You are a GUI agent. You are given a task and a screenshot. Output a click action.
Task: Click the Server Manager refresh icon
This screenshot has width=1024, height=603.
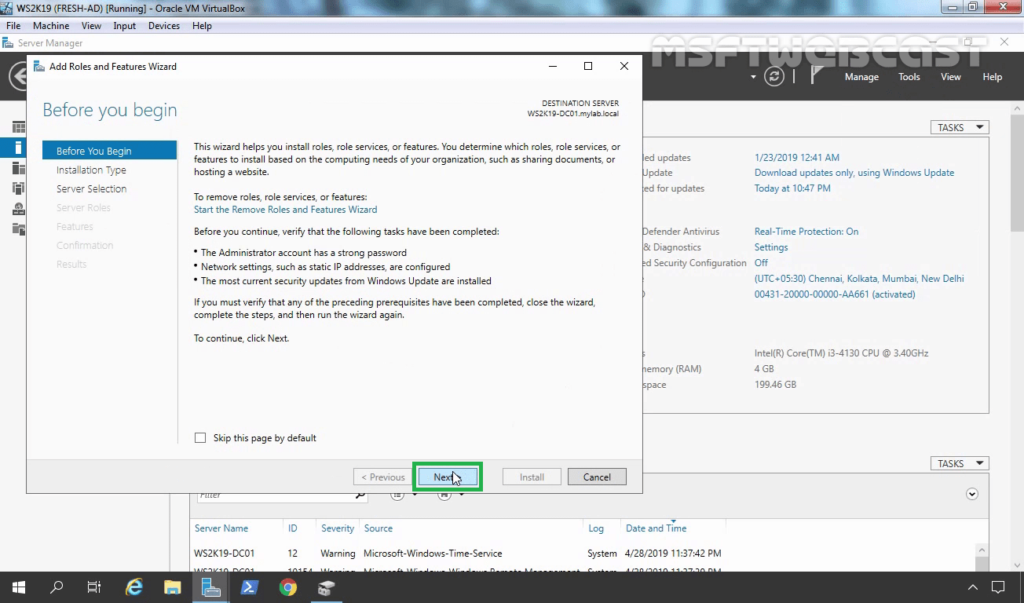coord(774,77)
